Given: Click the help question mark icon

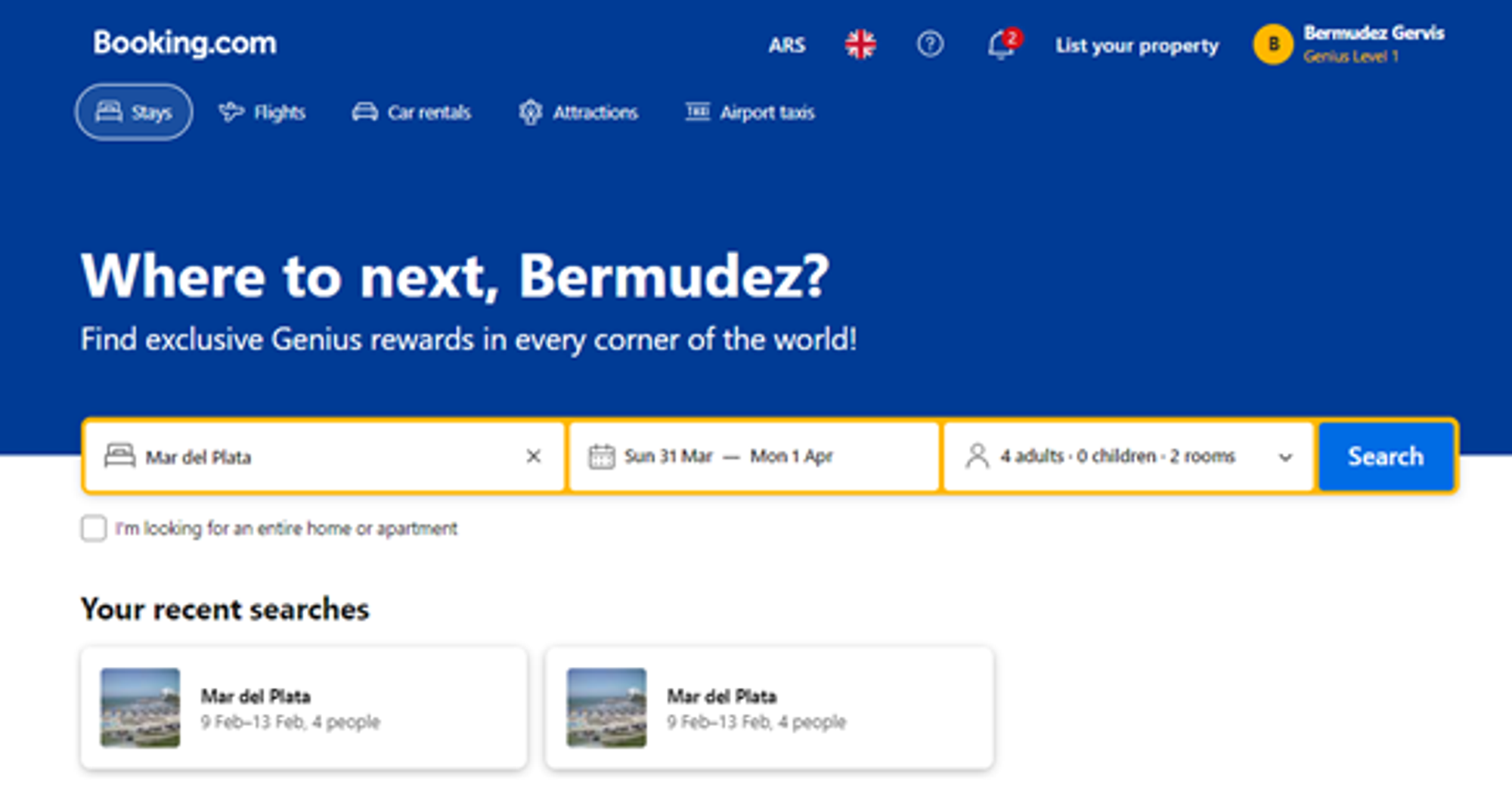Looking at the screenshot, I should point(930,44).
